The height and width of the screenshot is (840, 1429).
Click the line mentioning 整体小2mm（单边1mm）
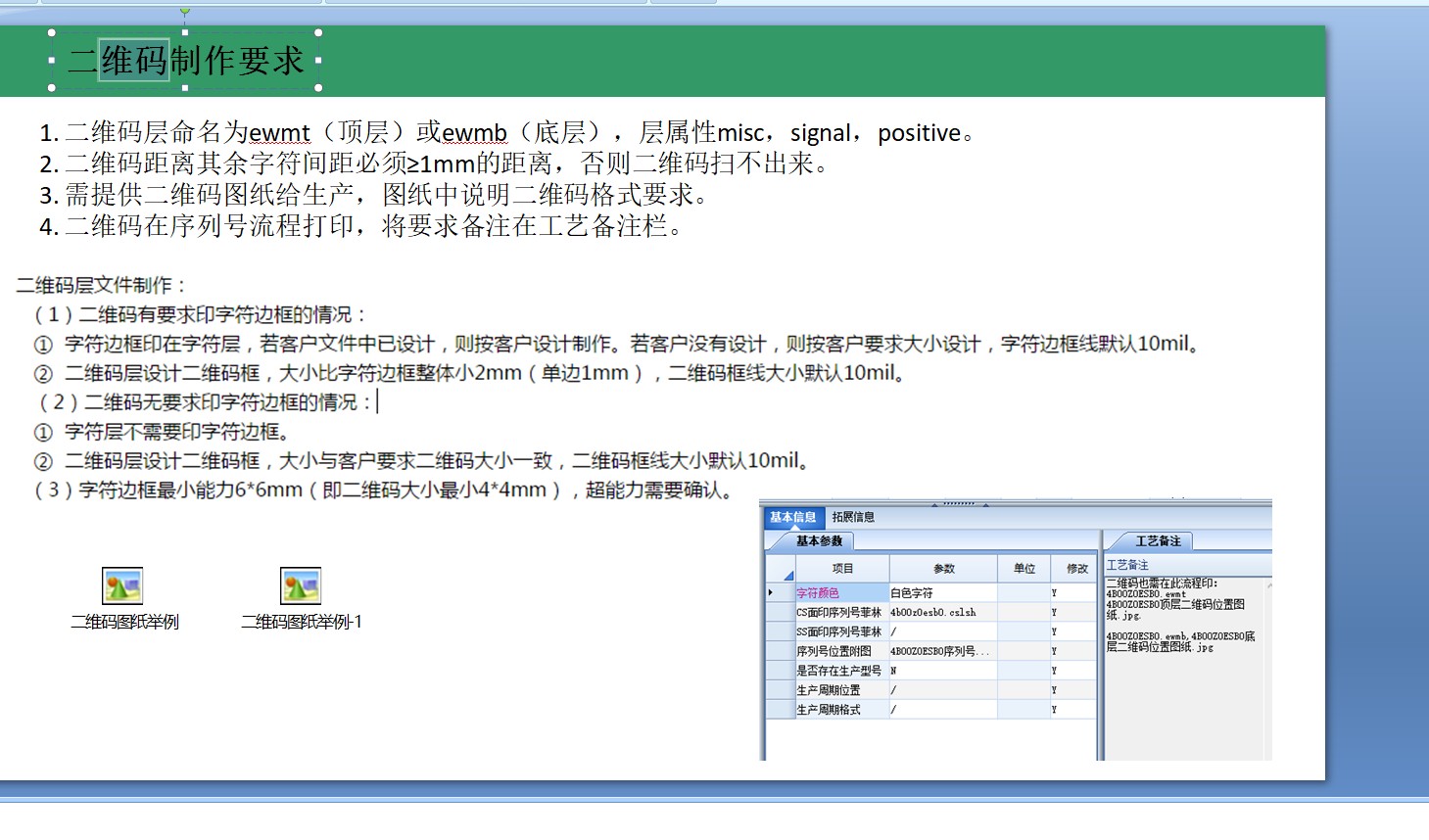click(x=470, y=373)
